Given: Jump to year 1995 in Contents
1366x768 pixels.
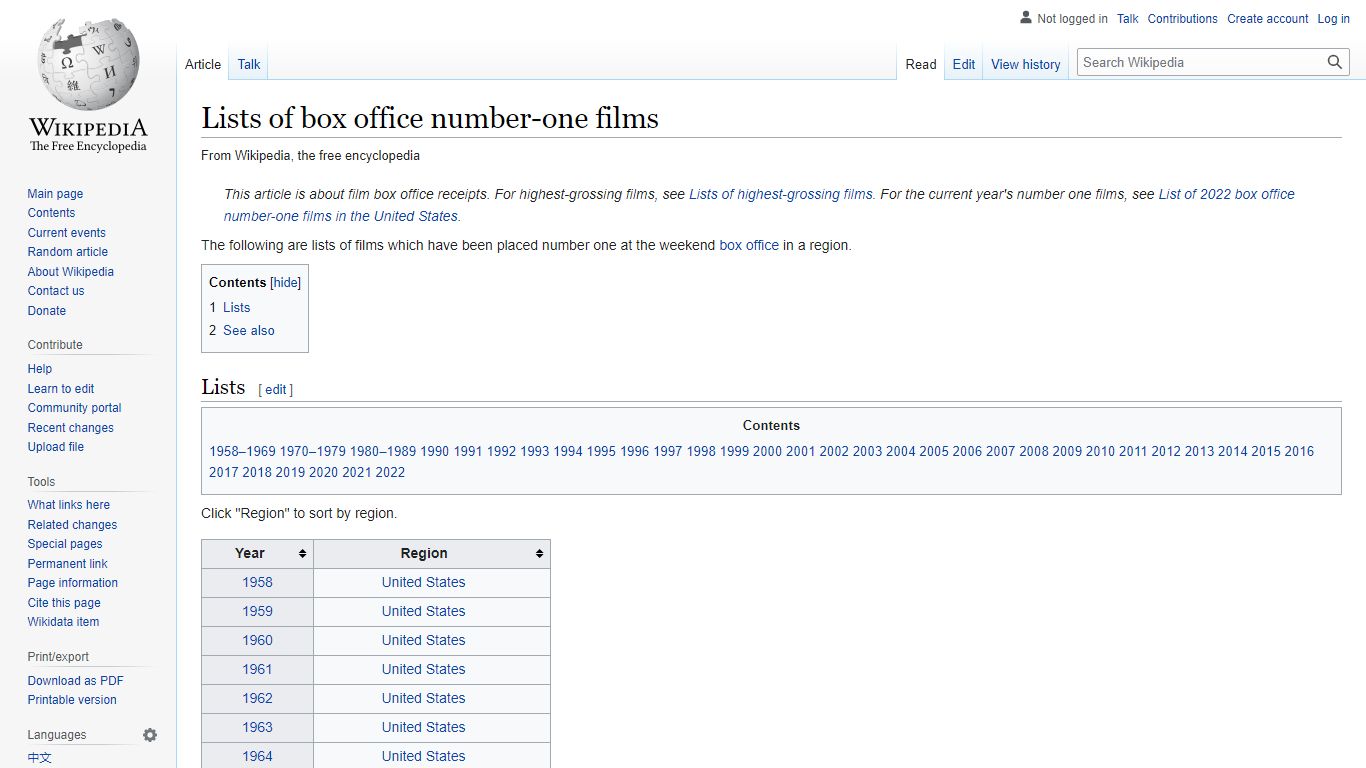Looking at the screenshot, I should click(601, 452).
